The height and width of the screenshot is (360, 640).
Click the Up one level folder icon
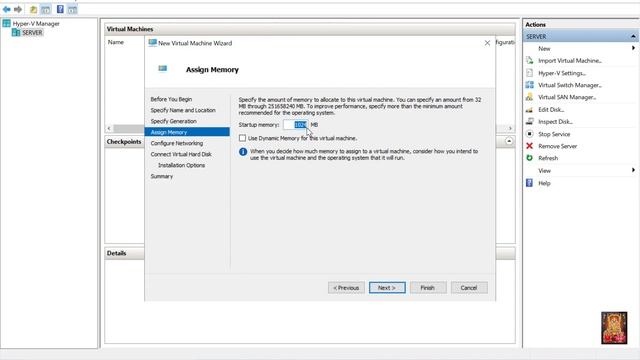[33, 9]
